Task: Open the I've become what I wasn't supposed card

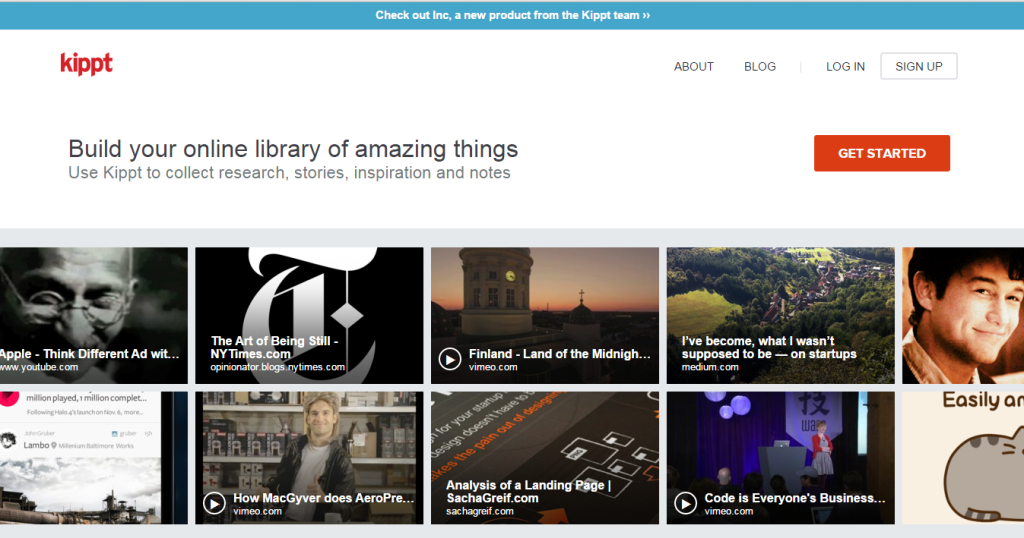Action: pyautogui.click(x=780, y=315)
